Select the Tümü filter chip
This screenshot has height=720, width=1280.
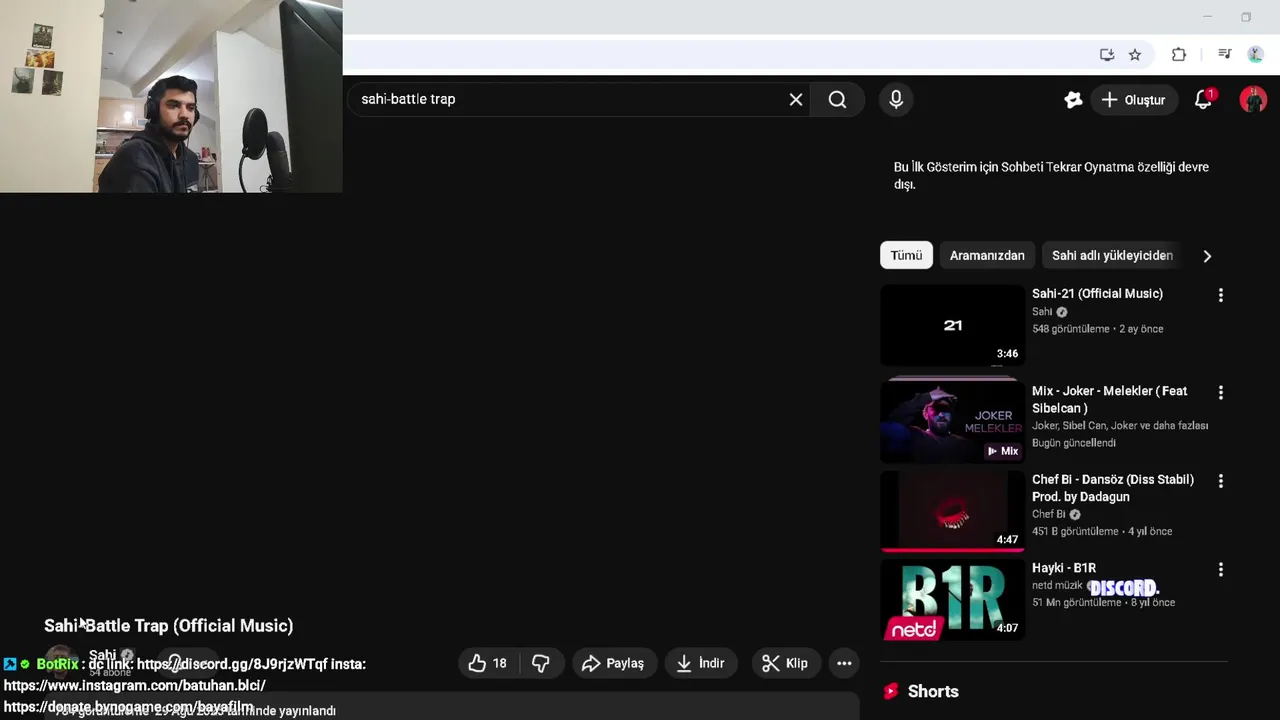click(x=906, y=255)
